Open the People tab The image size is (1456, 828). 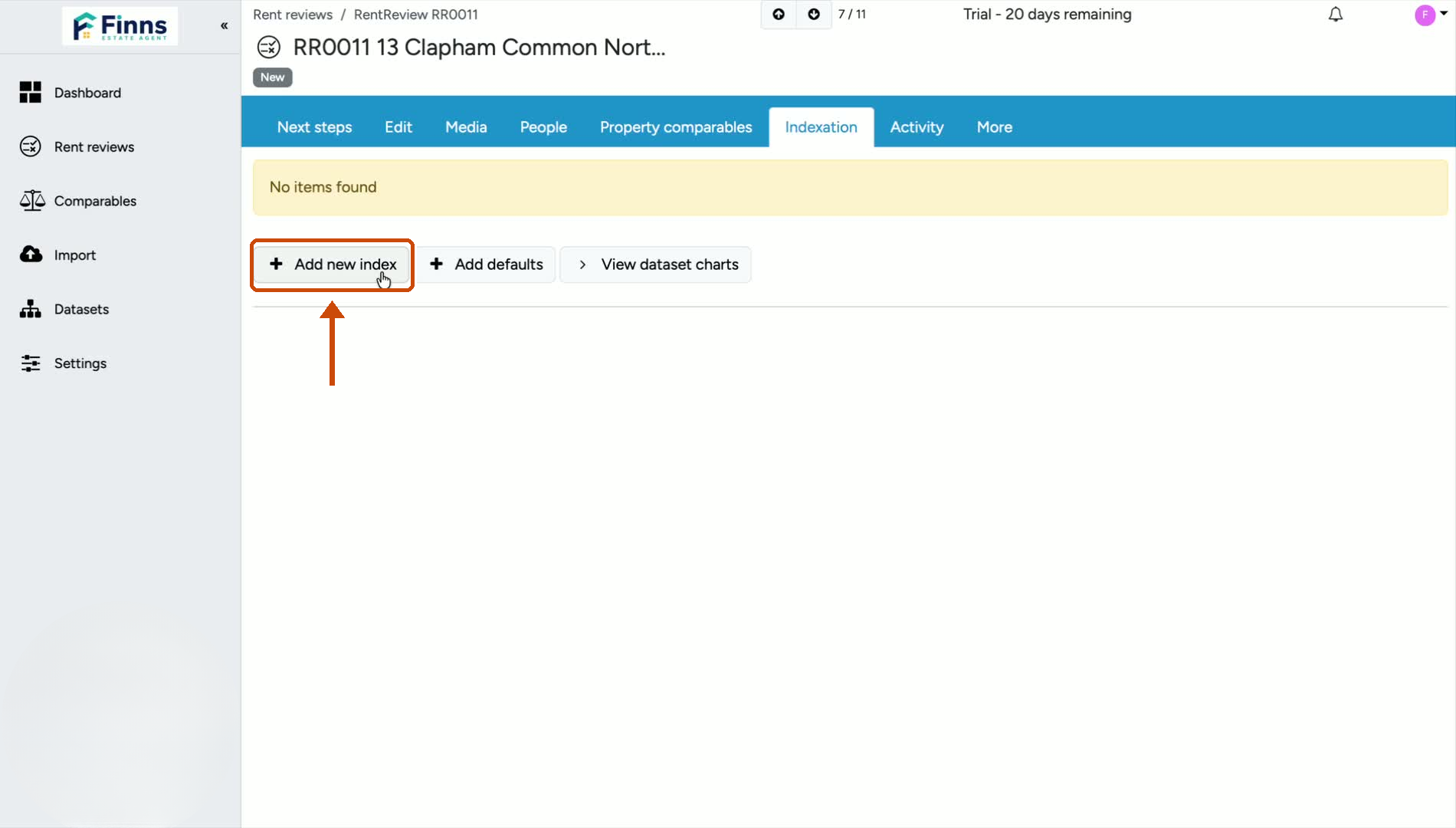[543, 127]
